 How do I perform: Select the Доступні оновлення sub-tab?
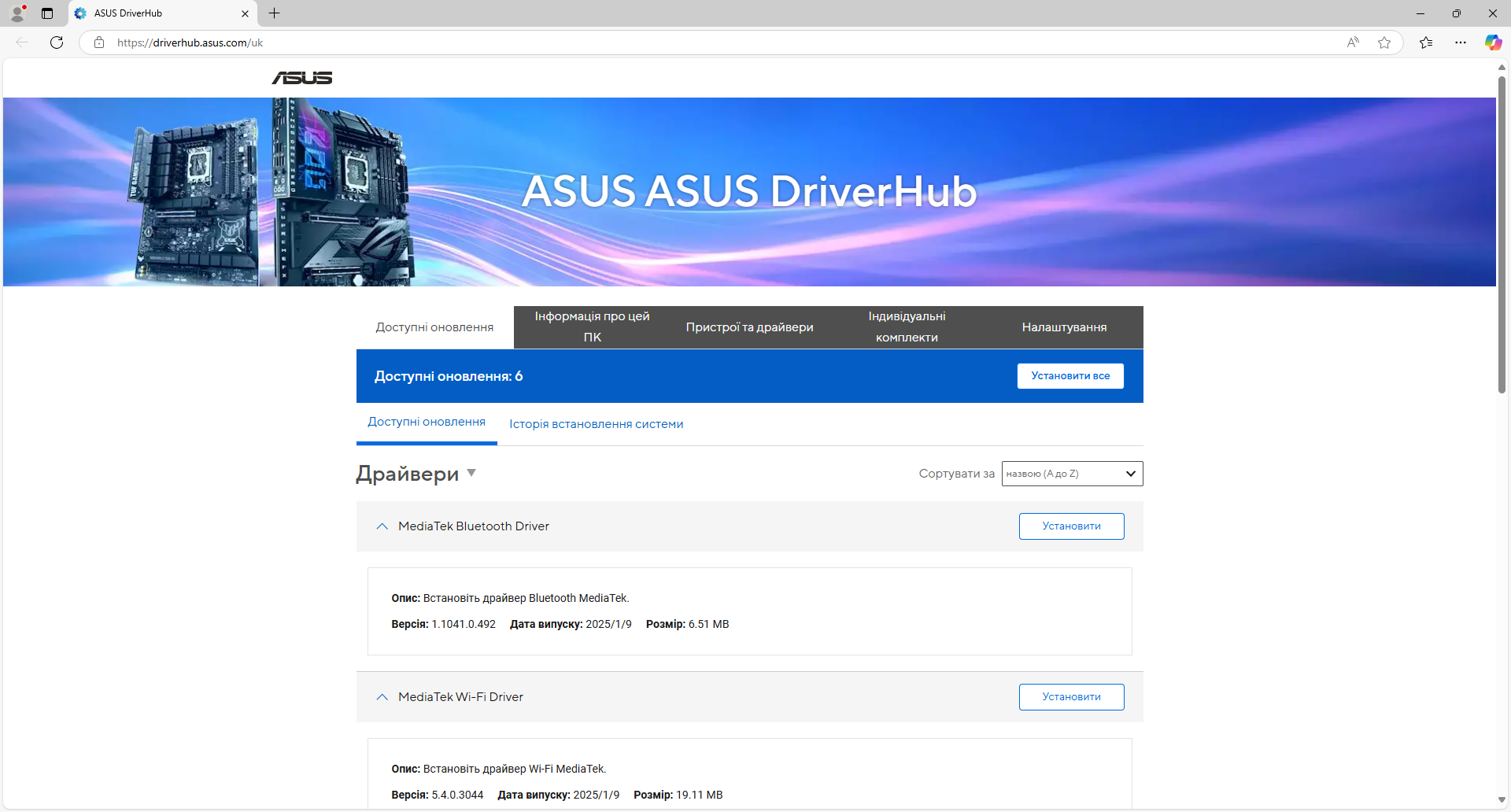427,423
